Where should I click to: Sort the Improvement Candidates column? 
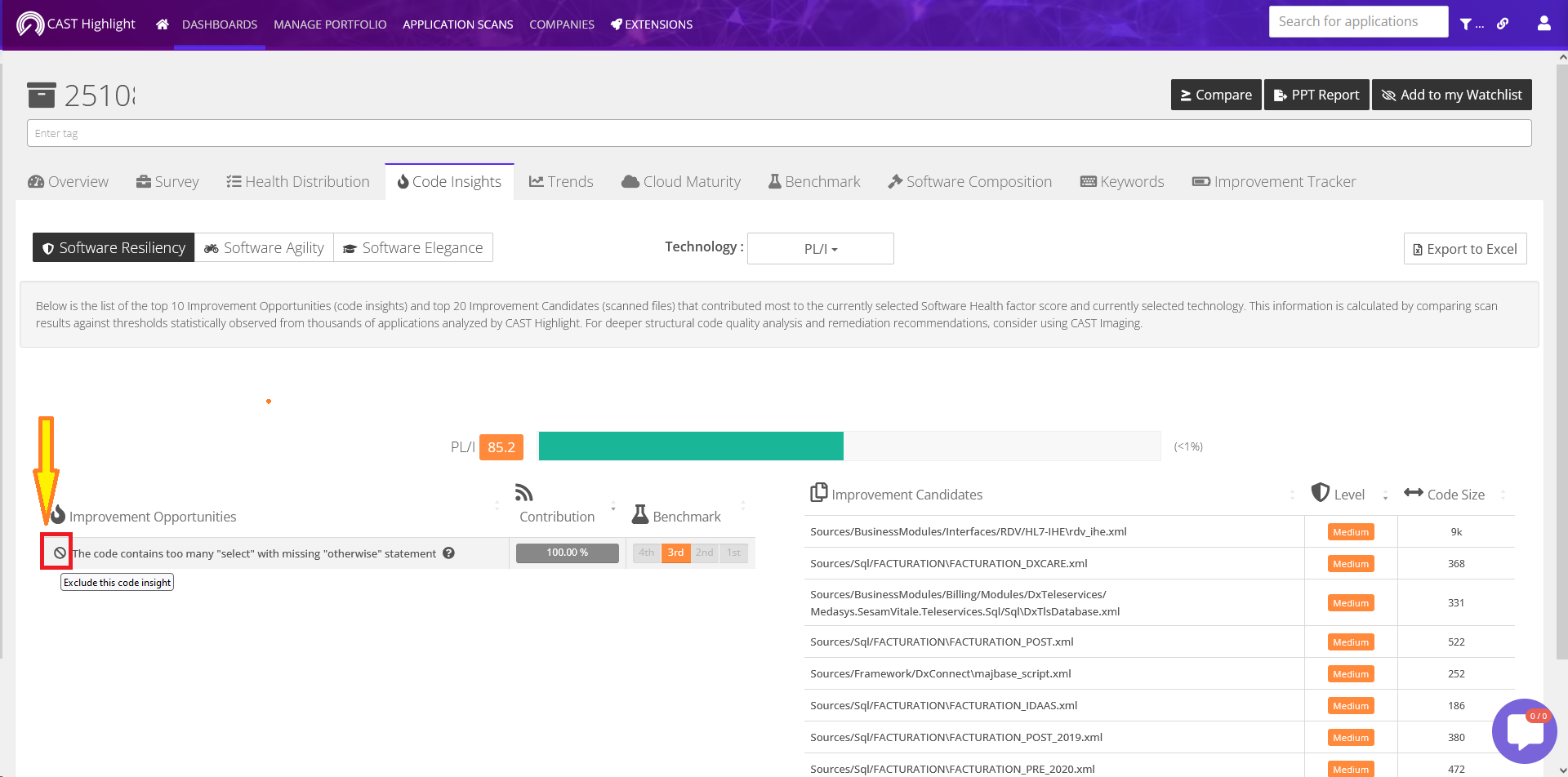point(1292,495)
